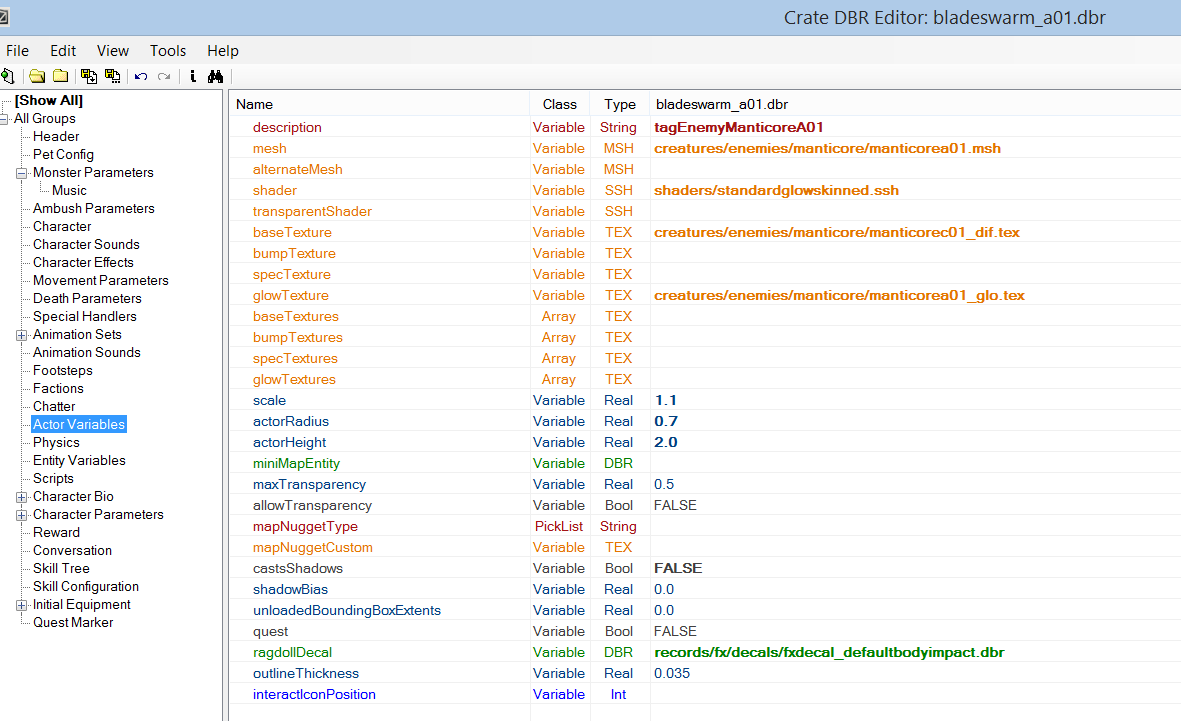This screenshot has width=1181, height=721.
Task: Collapse the Monster Parameters node
Action: (22, 173)
